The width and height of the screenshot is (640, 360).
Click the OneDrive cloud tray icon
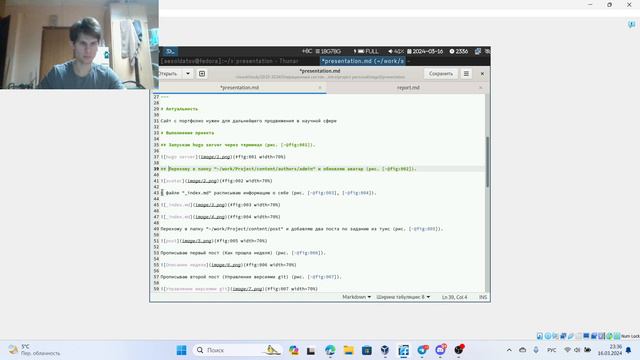522,350
